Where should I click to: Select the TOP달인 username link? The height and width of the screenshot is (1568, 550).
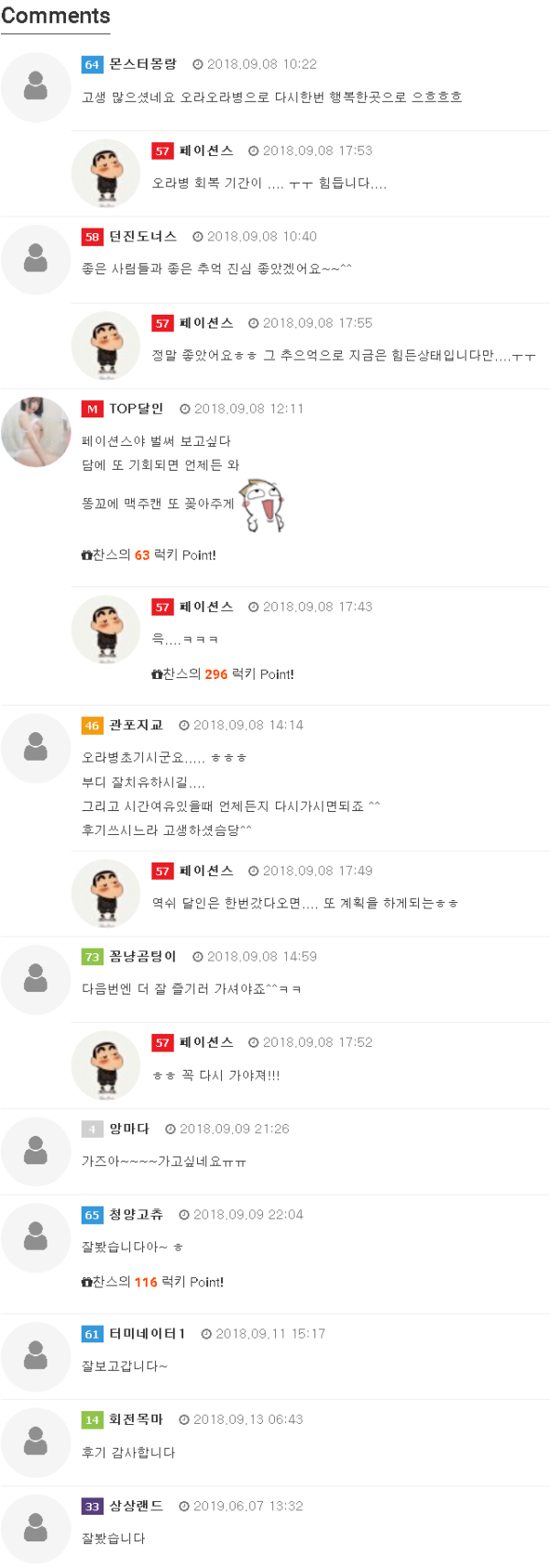pos(137,409)
